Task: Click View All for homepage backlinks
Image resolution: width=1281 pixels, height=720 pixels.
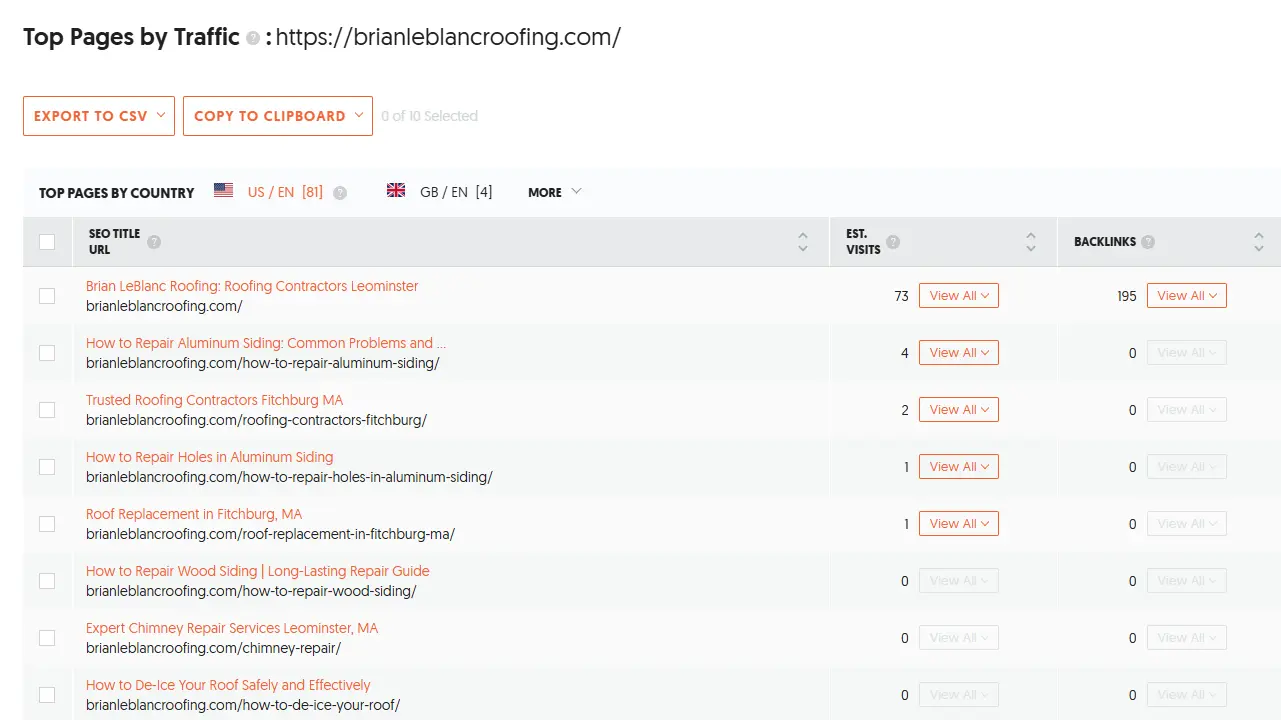Action: [x=1186, y=296]
